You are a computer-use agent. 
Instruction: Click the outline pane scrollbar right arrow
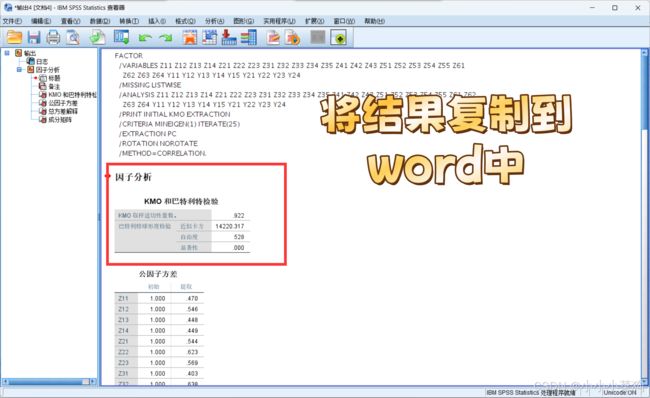click(92, 381)
